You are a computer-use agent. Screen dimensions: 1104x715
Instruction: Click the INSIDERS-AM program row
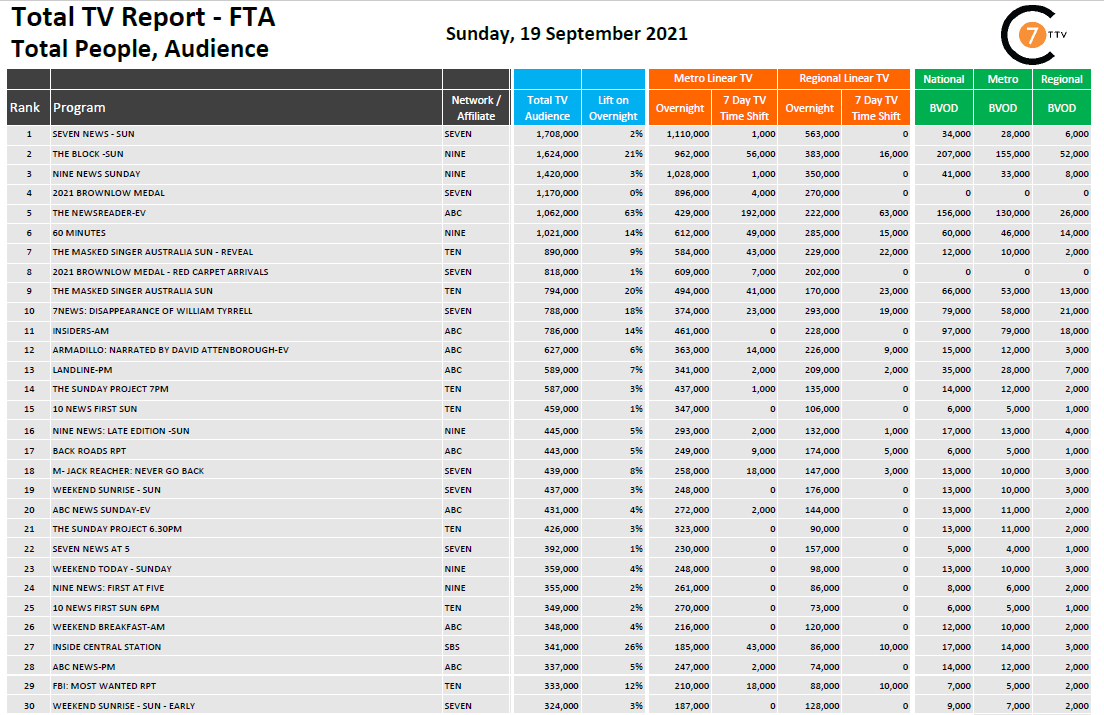(x=84, y=331)
